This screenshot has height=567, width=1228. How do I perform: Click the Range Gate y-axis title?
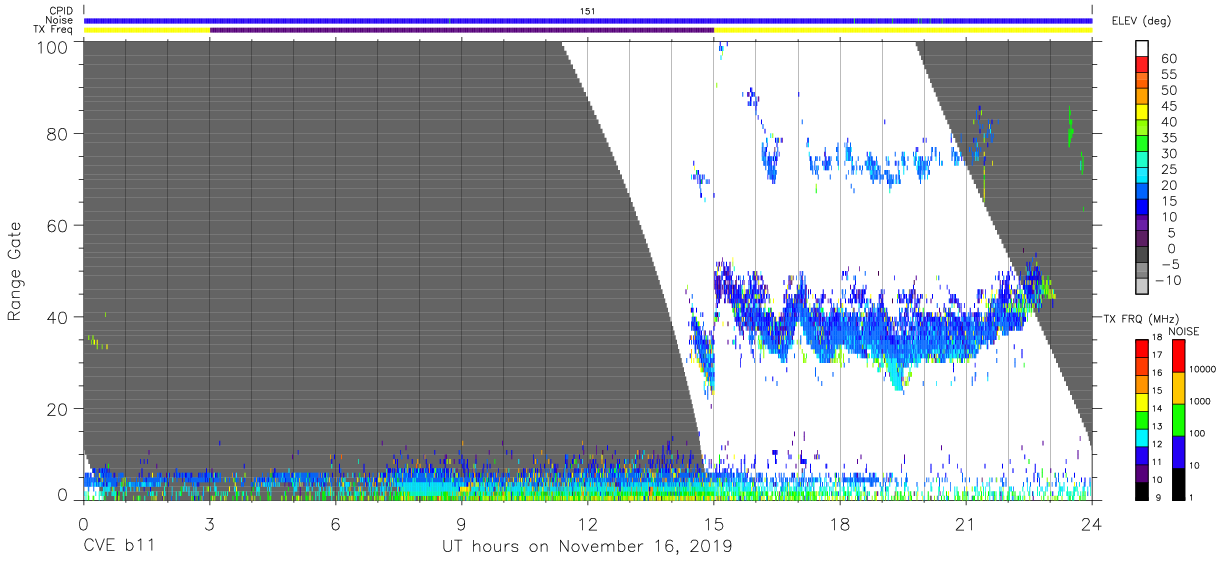(15, 271)
